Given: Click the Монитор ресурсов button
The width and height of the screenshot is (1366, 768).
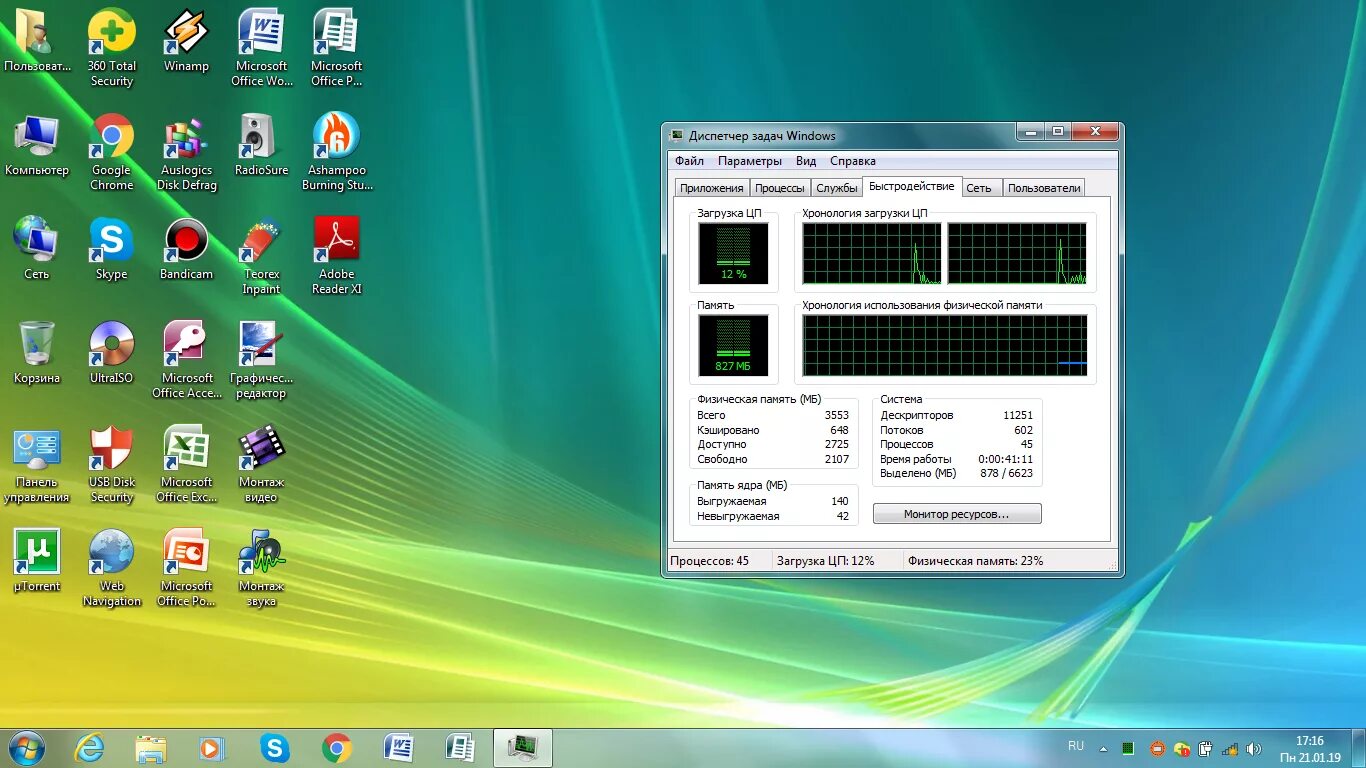Looking at the screenshot, I should point(957,513).
